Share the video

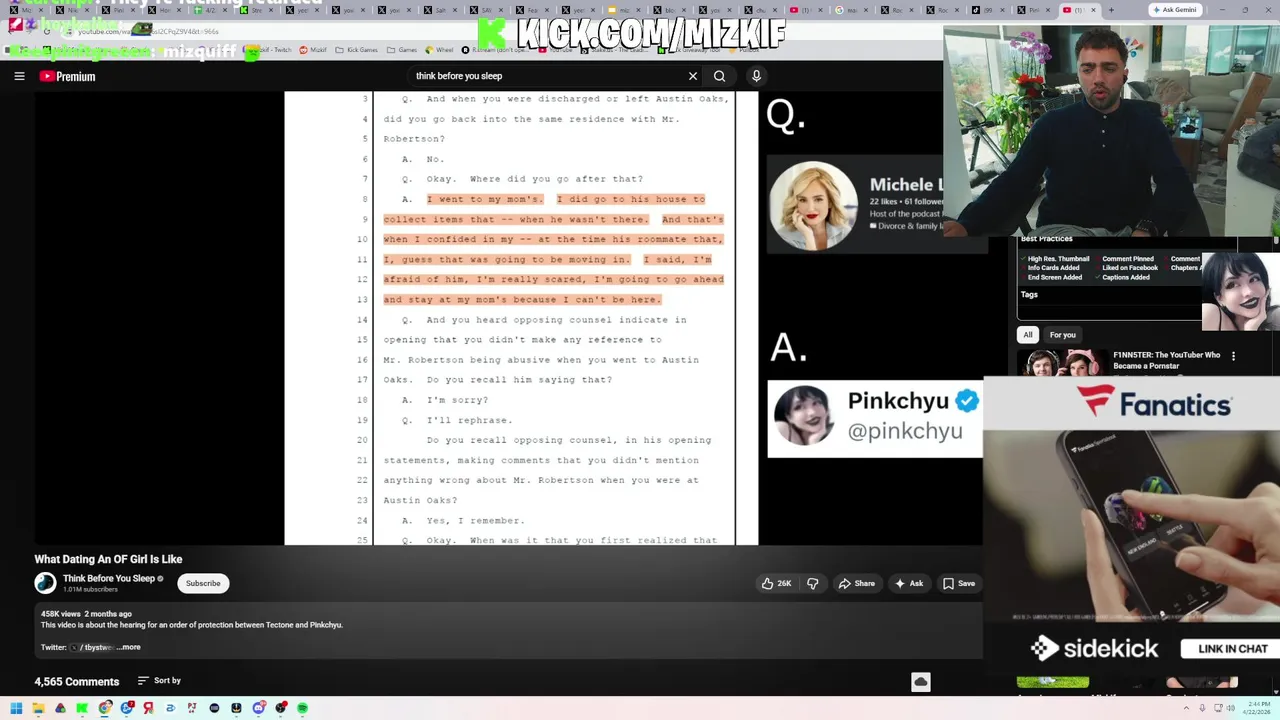point(857,583)
